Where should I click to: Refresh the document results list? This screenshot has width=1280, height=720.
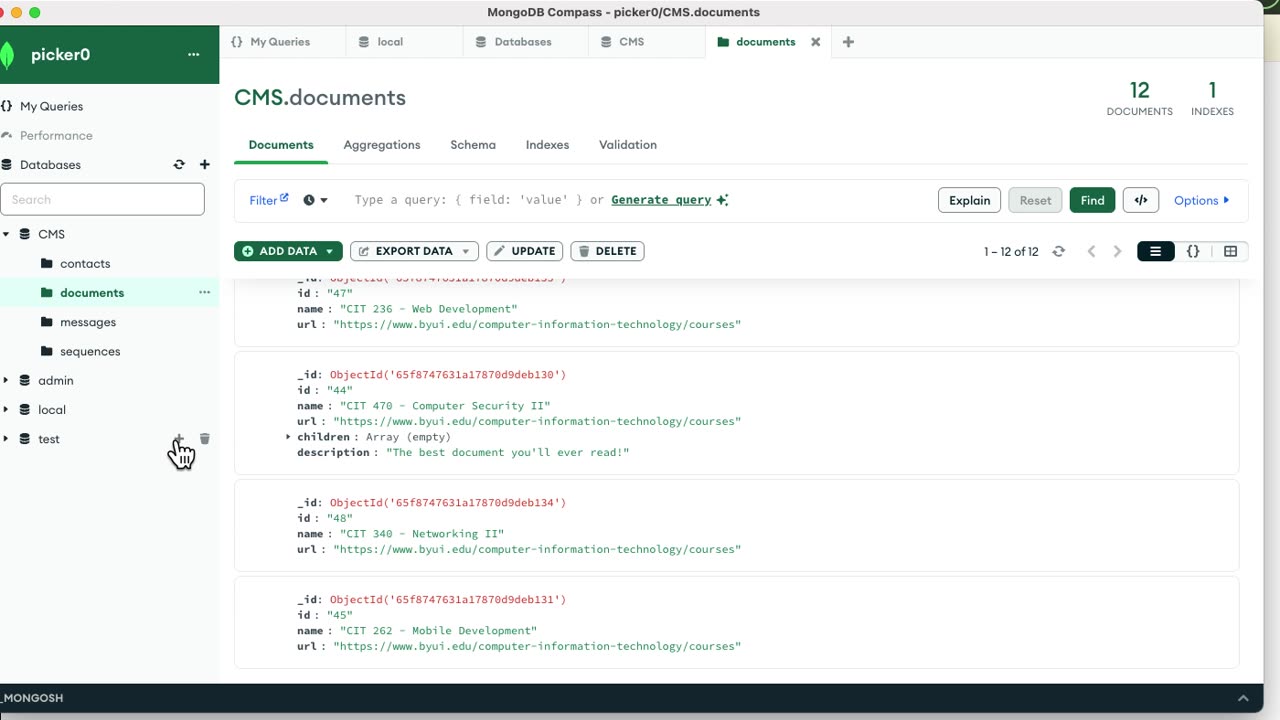click(1059, 252)
